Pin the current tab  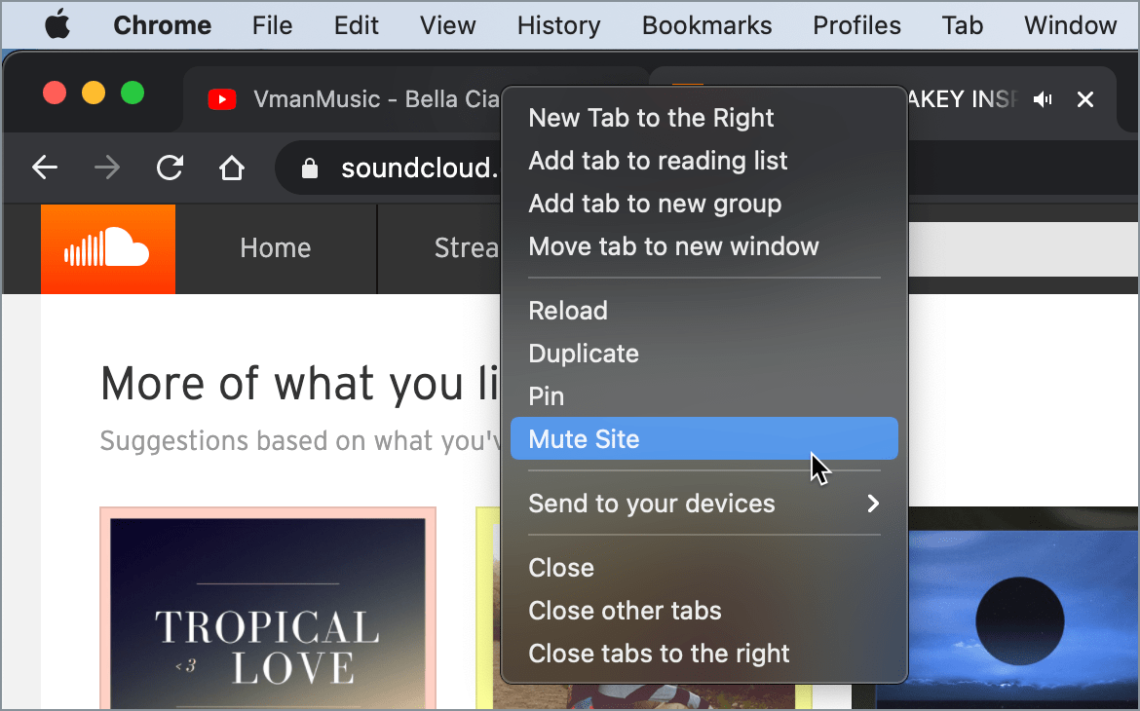546,396
